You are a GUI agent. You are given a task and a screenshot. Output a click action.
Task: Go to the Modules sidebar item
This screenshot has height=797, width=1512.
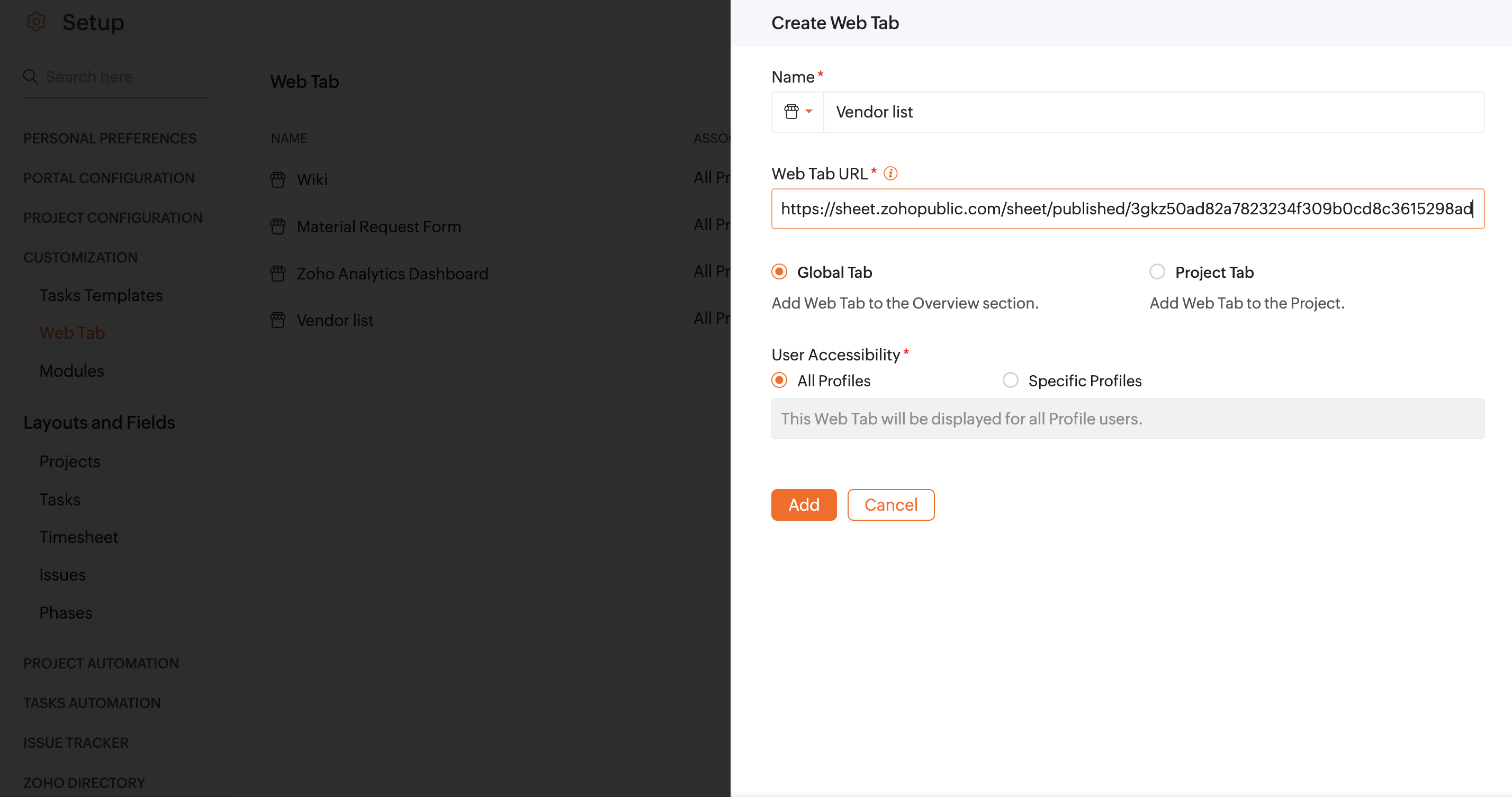[71, 371]
